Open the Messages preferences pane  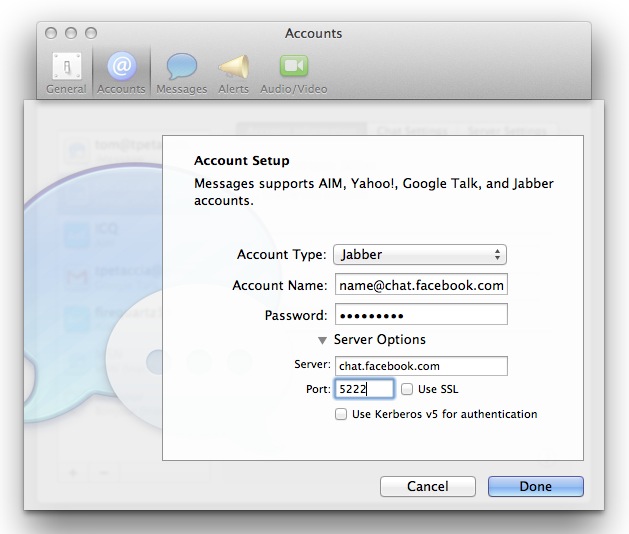click(x=182, y=72)
